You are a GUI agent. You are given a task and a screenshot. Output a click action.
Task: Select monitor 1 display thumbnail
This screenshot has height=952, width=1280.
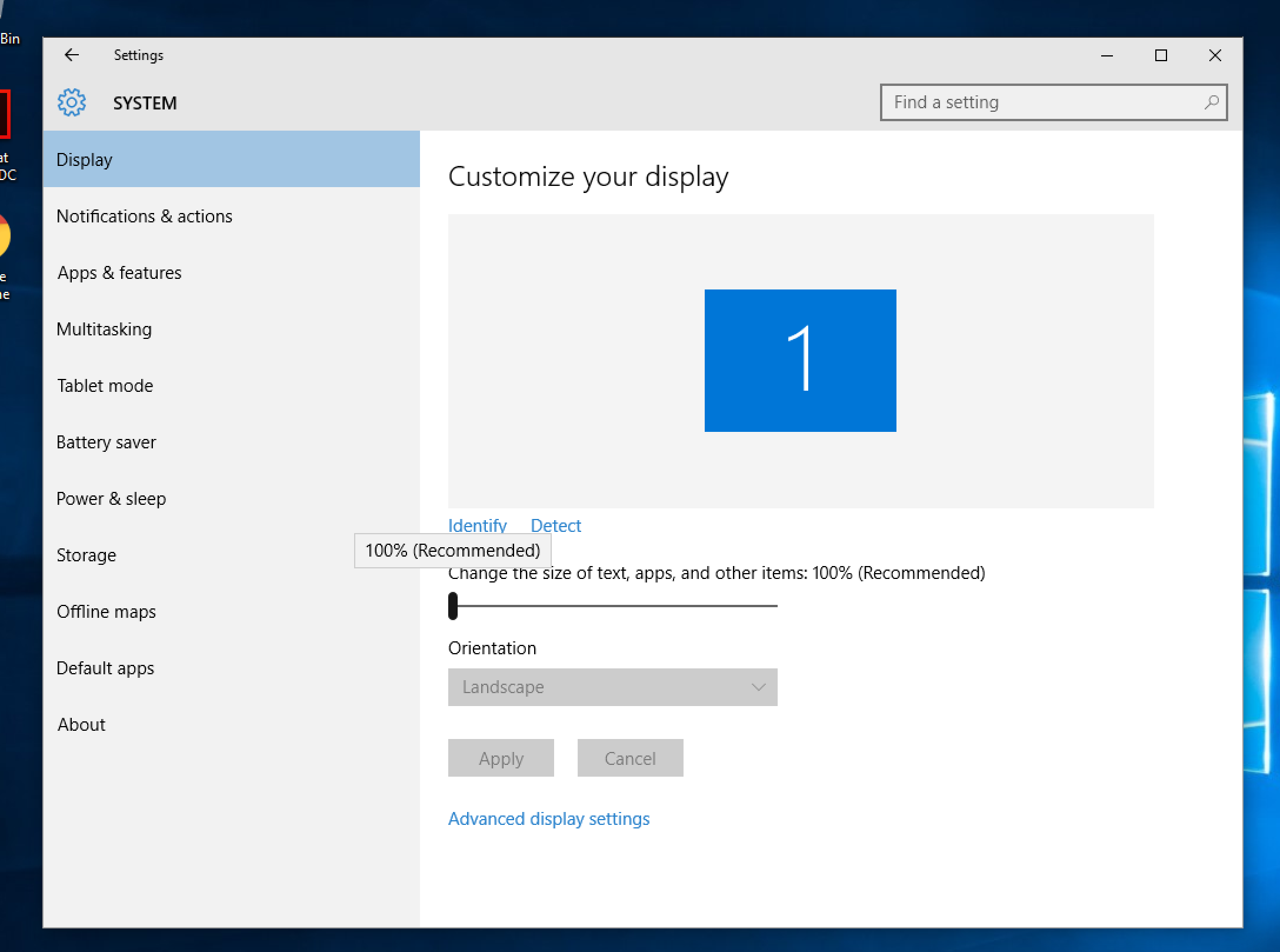800,360
